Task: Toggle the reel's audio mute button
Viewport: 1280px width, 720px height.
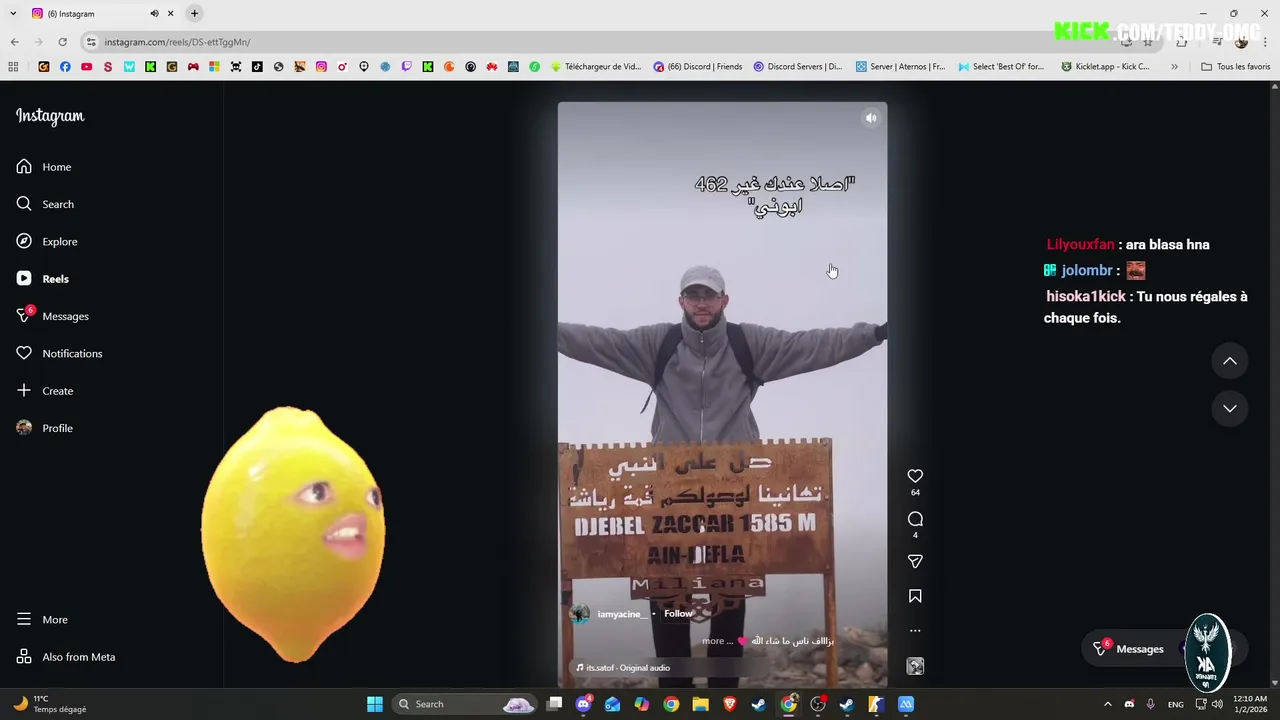Action: click(871, 118)
